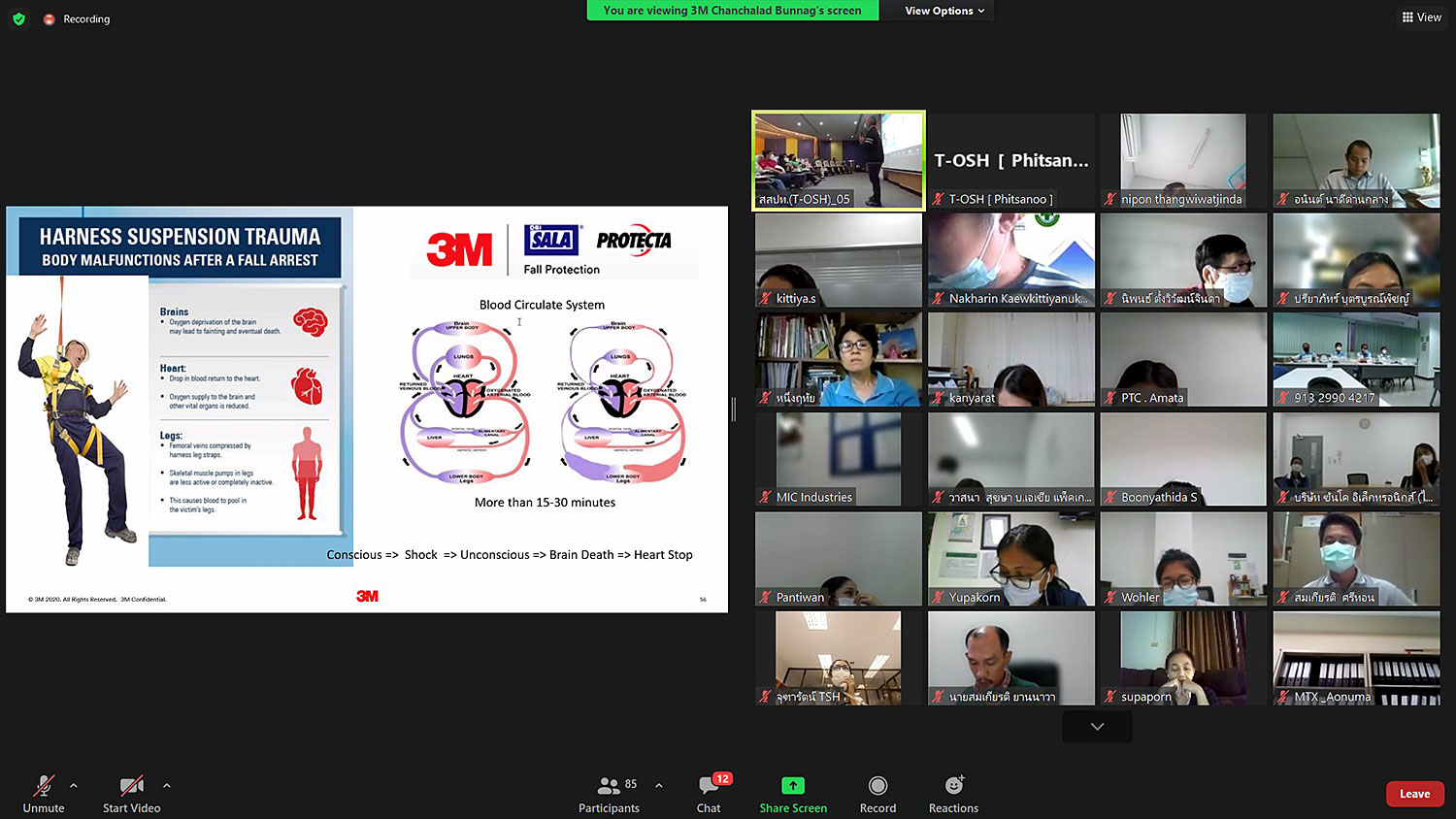1456x819 pixels.
Task: Select Pantiwan's video tile
Action: pyautogui.click(x=839, y=559)
